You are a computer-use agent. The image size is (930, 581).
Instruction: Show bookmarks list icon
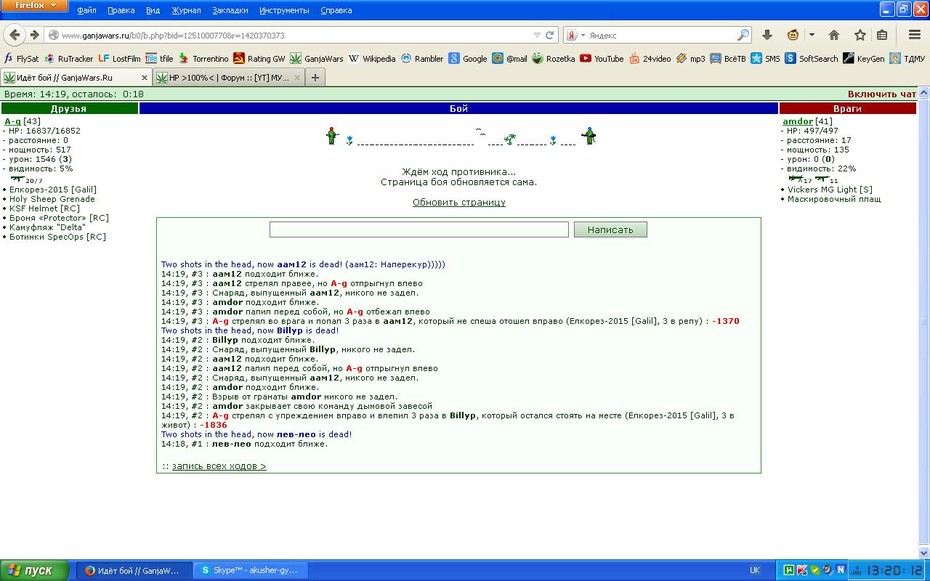click(x=883, y=35)
